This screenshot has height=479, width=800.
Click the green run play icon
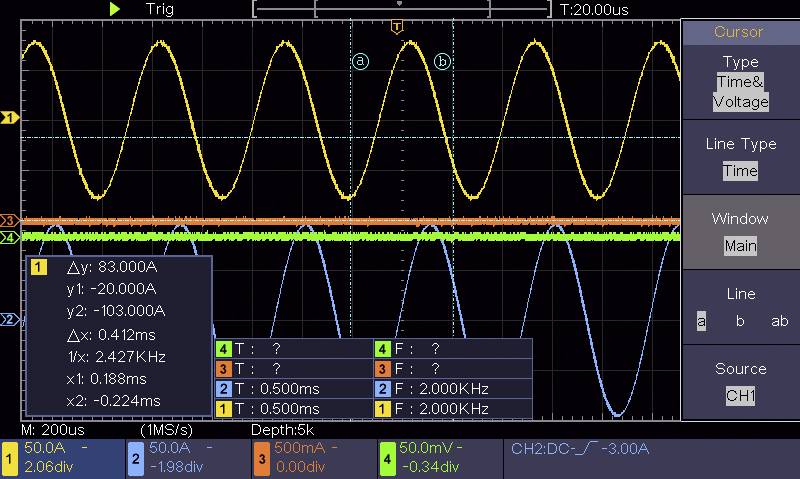click(x=115, y=9)
